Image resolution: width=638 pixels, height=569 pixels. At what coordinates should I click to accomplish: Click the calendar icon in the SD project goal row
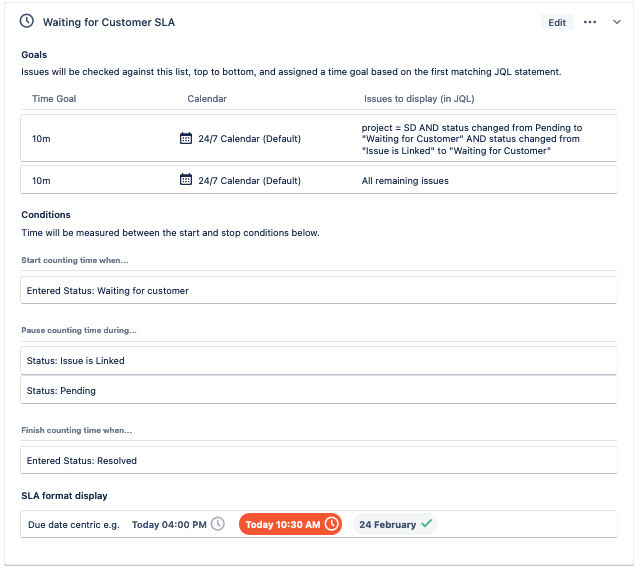(186, 138)
